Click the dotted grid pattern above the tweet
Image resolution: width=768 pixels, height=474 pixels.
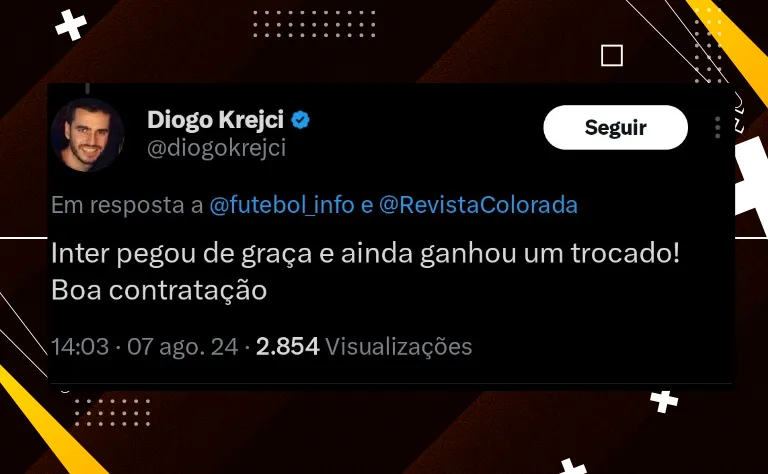click(314, 24)
